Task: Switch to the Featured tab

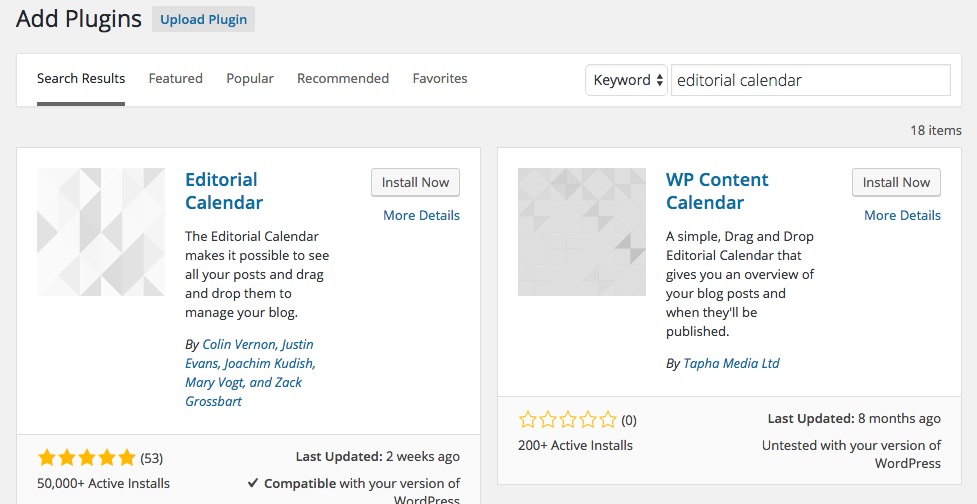Action: point(176,78)
